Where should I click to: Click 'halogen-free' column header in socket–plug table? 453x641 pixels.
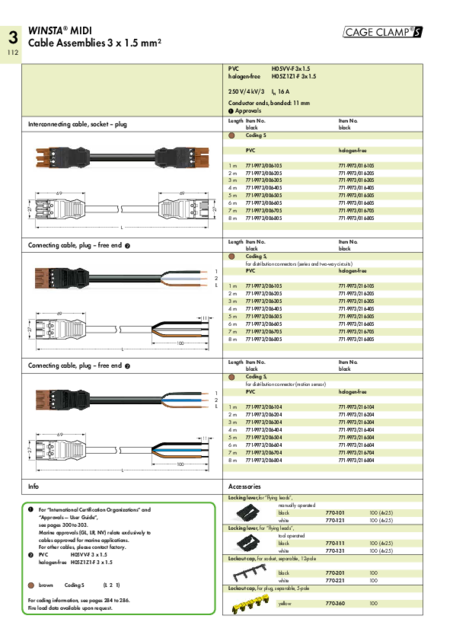(352, 150)
